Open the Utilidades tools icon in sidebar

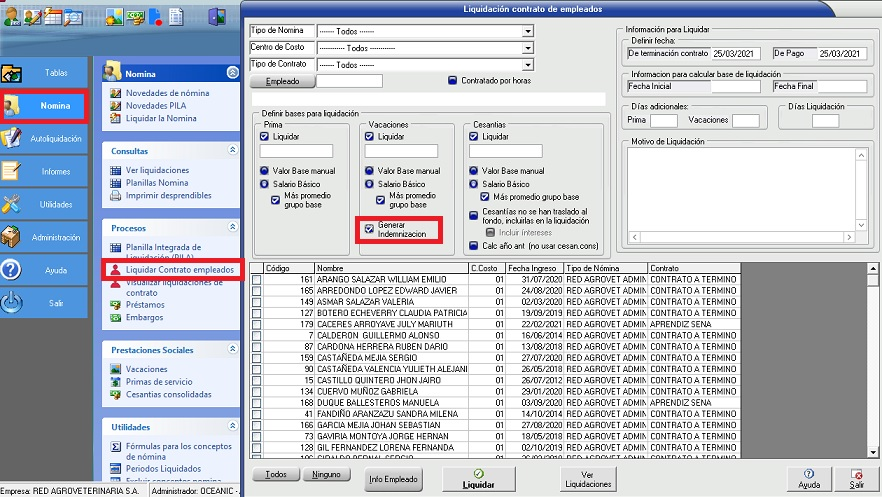coord(13,204)
